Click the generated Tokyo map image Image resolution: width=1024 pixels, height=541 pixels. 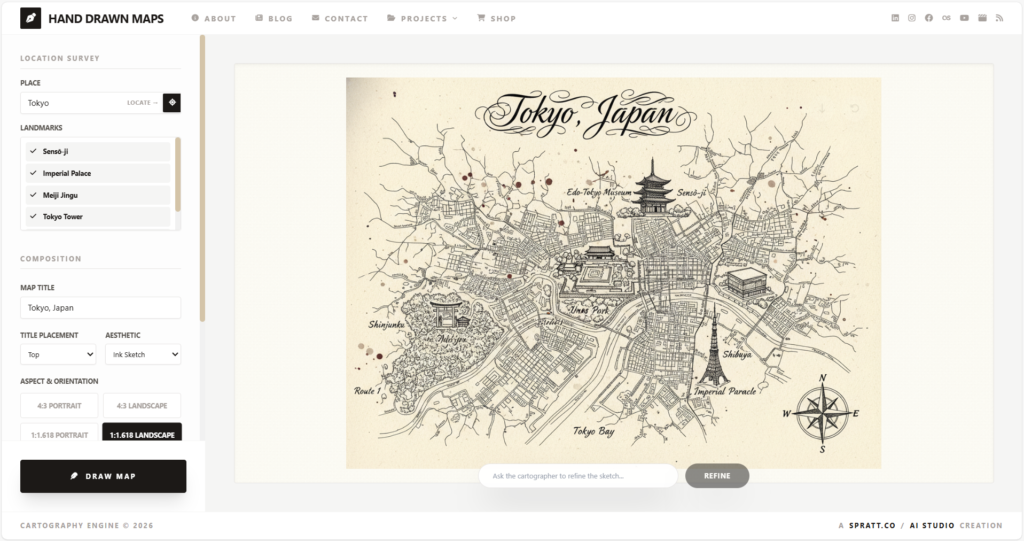tap(613, 273)
